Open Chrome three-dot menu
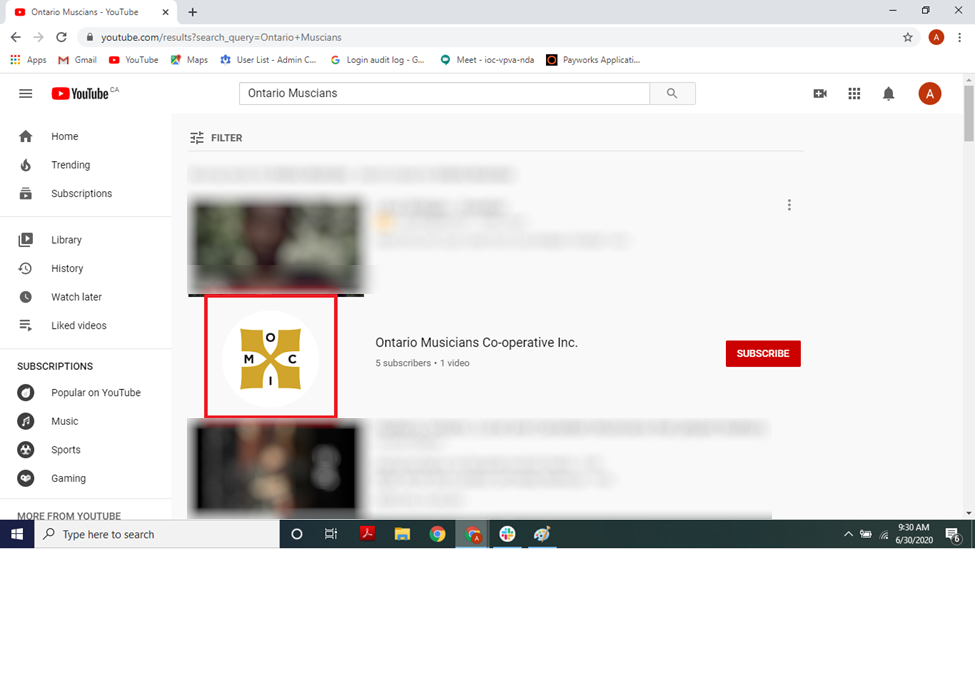Image resolution: width=975 pixels, height=681 pixels. click(x=959, y=37)
